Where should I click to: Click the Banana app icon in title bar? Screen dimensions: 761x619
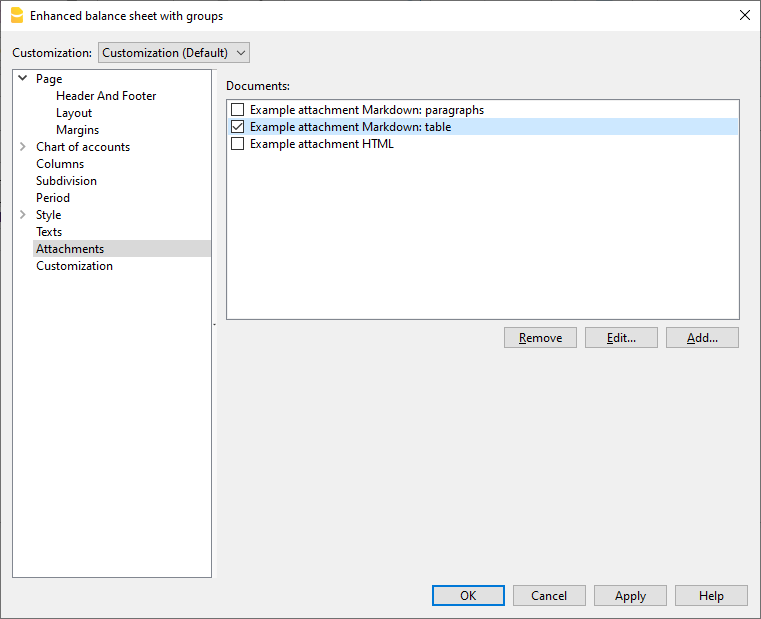[16, 16]
